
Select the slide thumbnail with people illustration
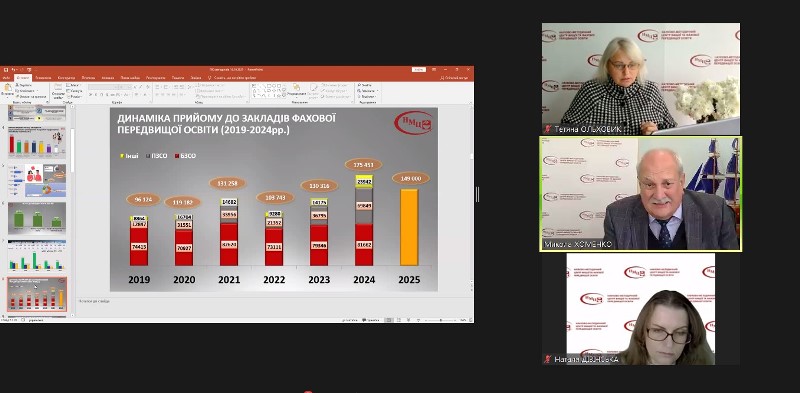[x=37, y=180]
